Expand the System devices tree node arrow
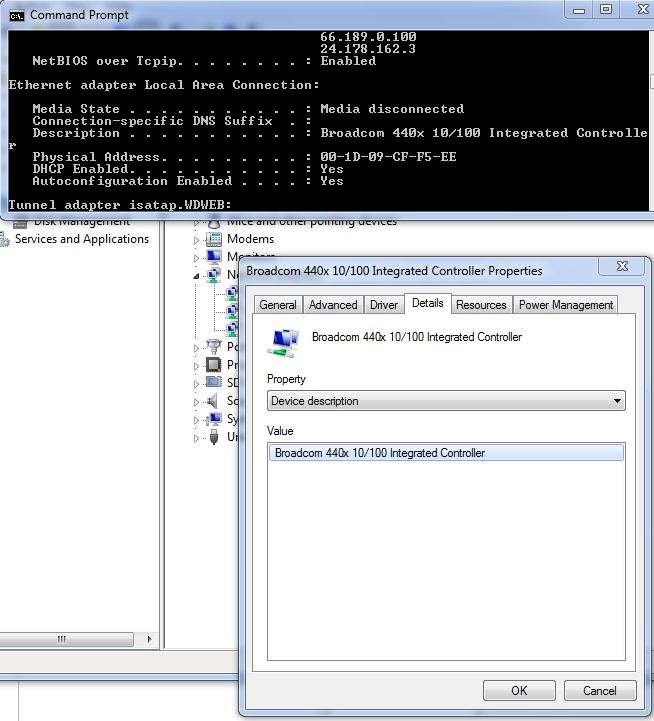This screenshot has height=721, width=654. click(196, 420)
